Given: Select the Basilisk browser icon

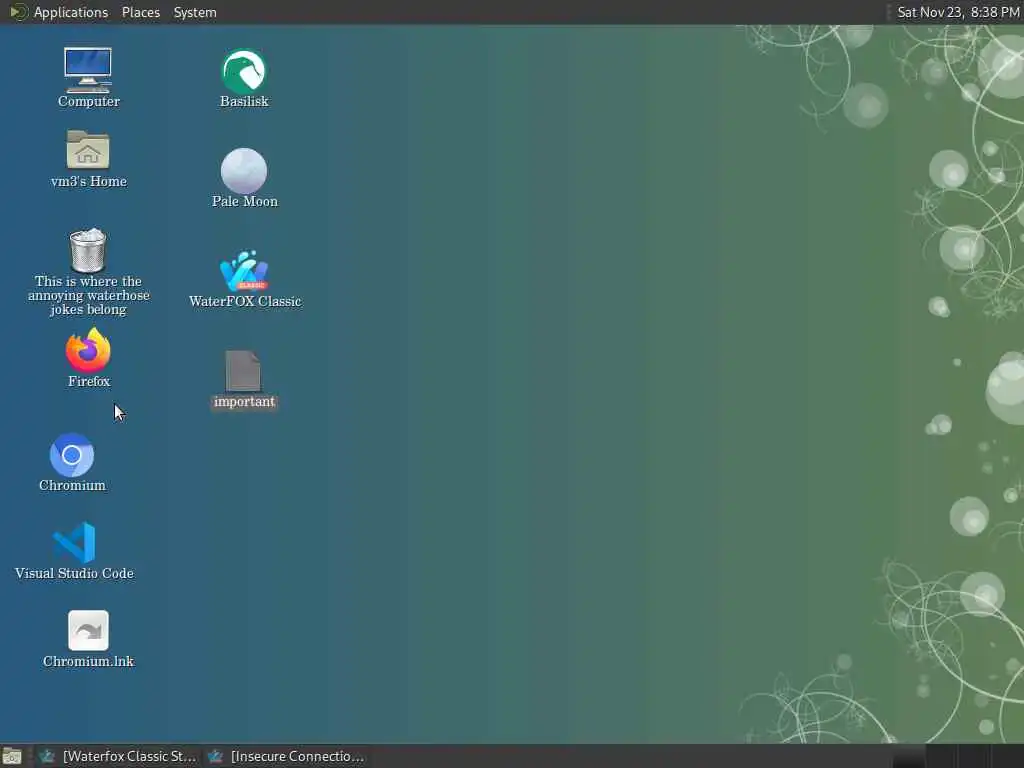Looking at the screenshot, I should pos(244,71).
